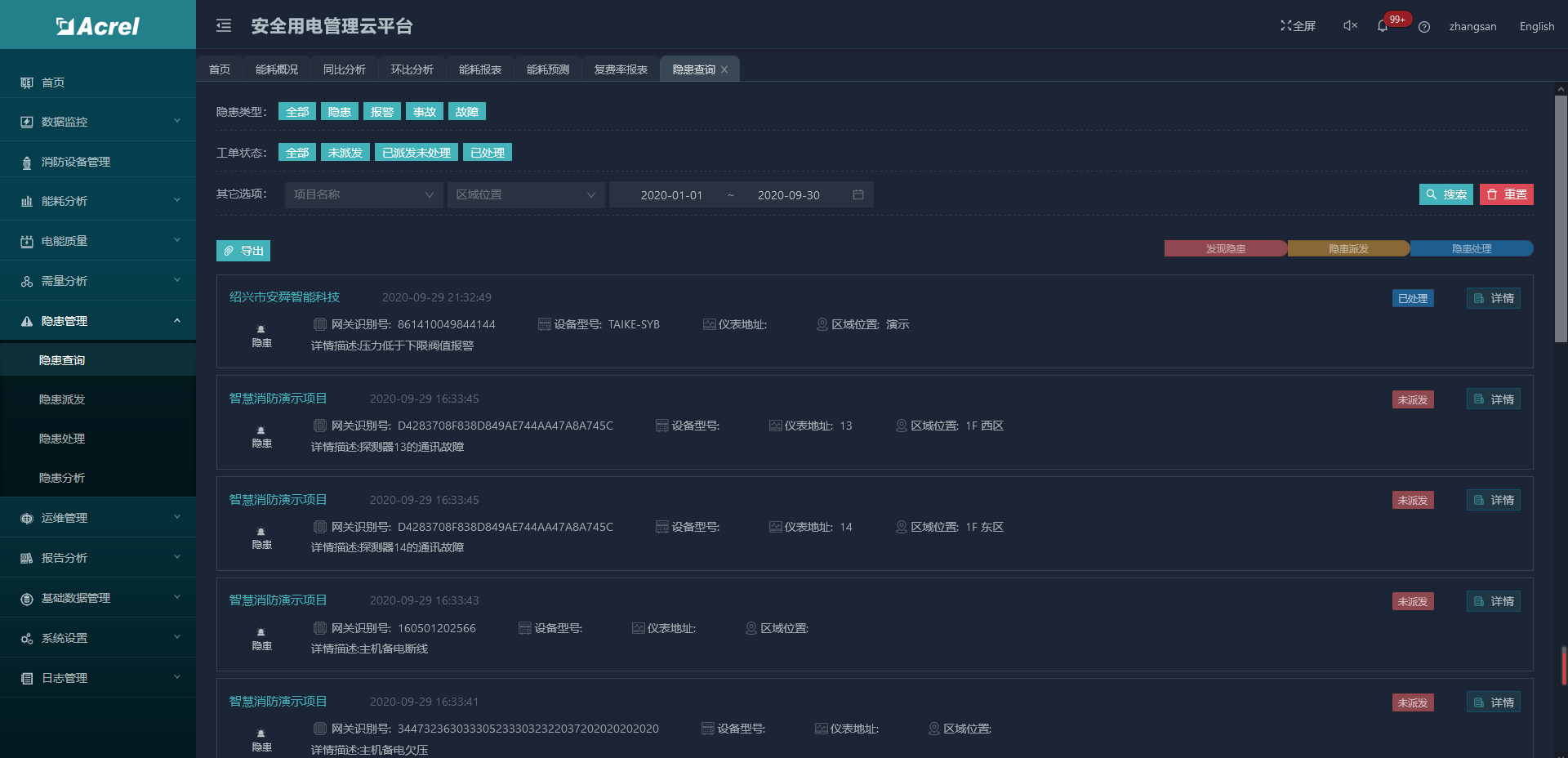Select the 已处理 status filter
This screenshot has width=1568, height=758.
487,153
